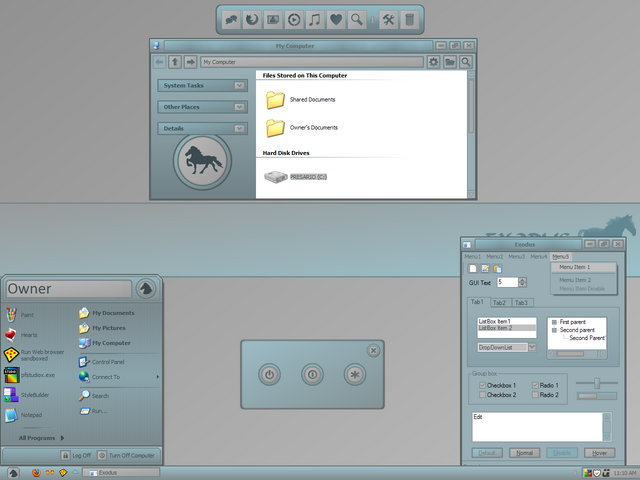Click the GUI Text spinner arrows
640x480 pixels.
522,282
